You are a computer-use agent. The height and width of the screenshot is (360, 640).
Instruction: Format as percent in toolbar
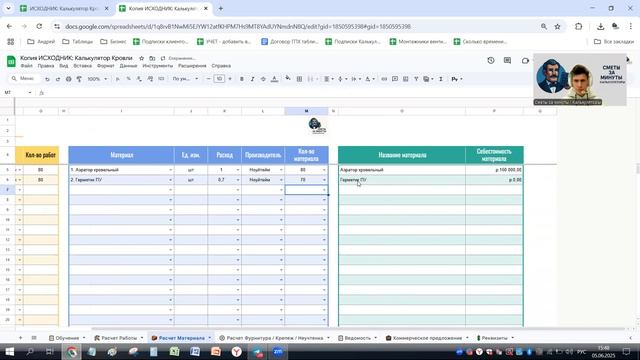129,79
